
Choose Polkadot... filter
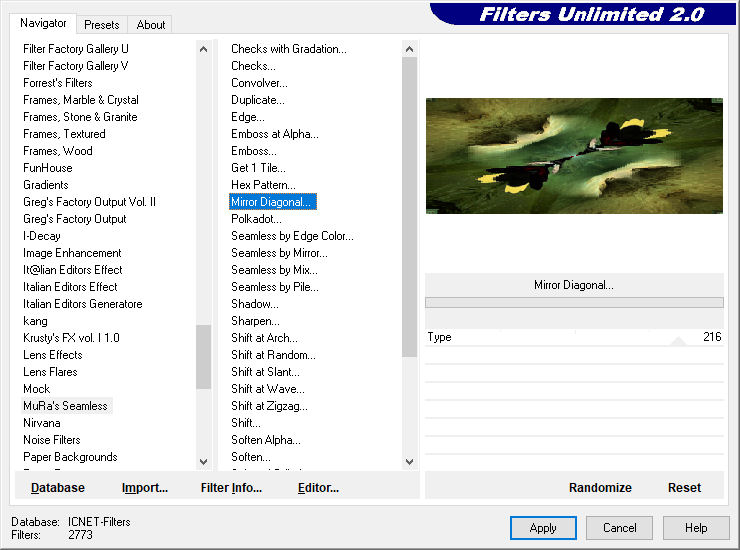pyautogui.click(x=256, y=219)
